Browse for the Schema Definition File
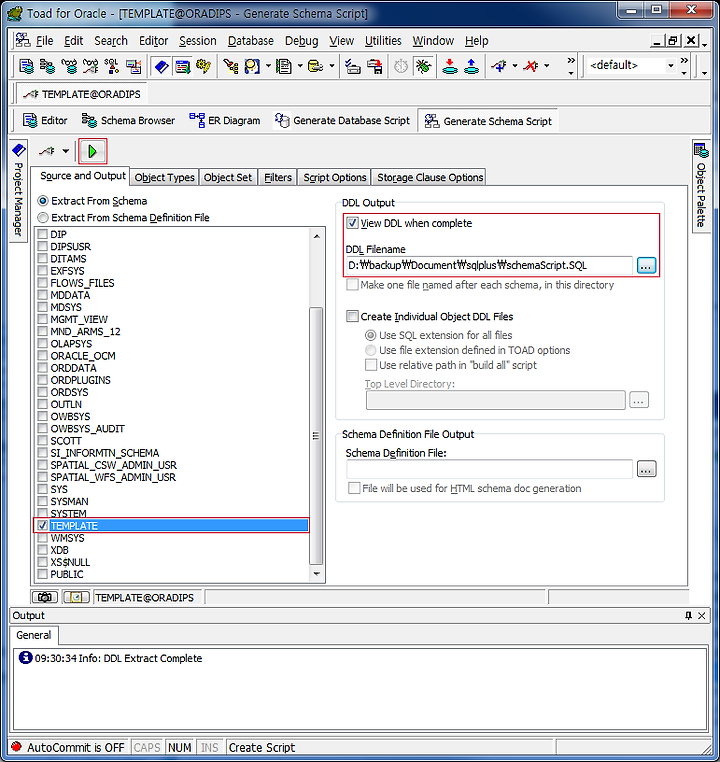This screenshot has height=762, width=720. 646,469
